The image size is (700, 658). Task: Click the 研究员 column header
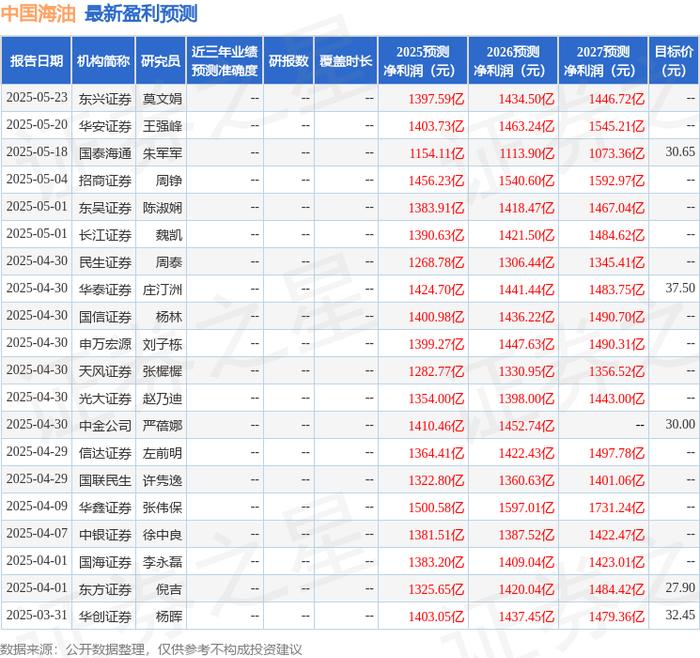pos(161,61)
